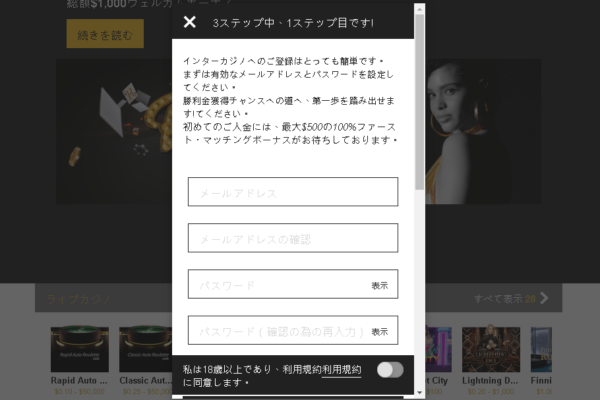Click the $0.10 - $50,000 bet range text
The image size is (600, 400).
(80, 391)
